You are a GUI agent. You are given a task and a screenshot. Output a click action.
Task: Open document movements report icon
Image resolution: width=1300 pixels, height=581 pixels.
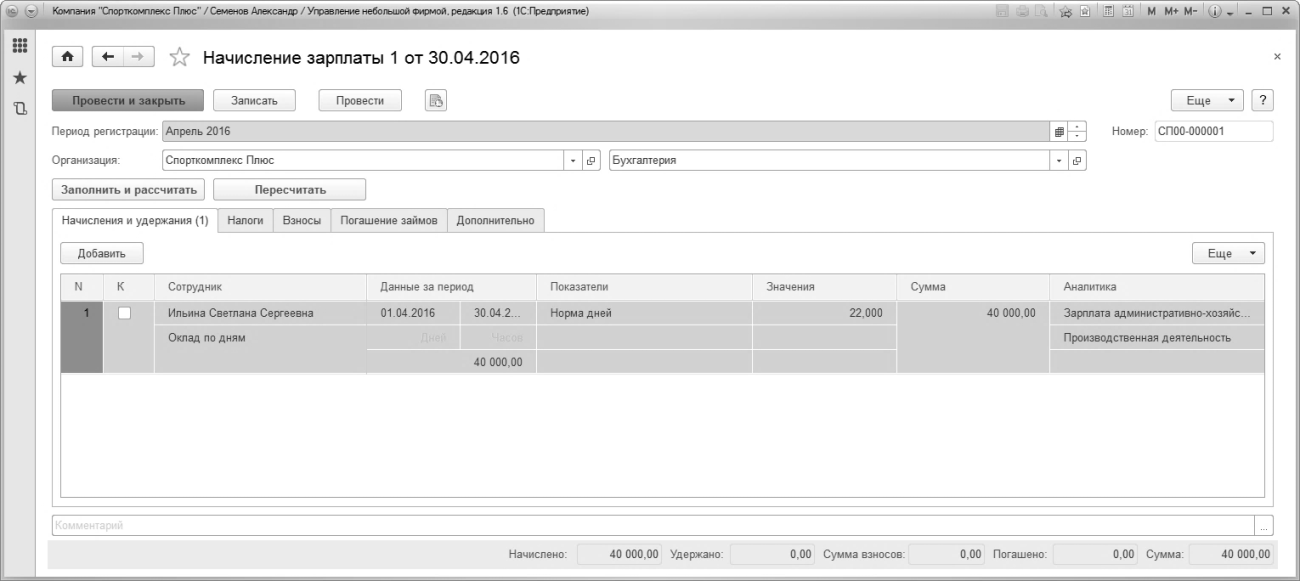(435, 99)
